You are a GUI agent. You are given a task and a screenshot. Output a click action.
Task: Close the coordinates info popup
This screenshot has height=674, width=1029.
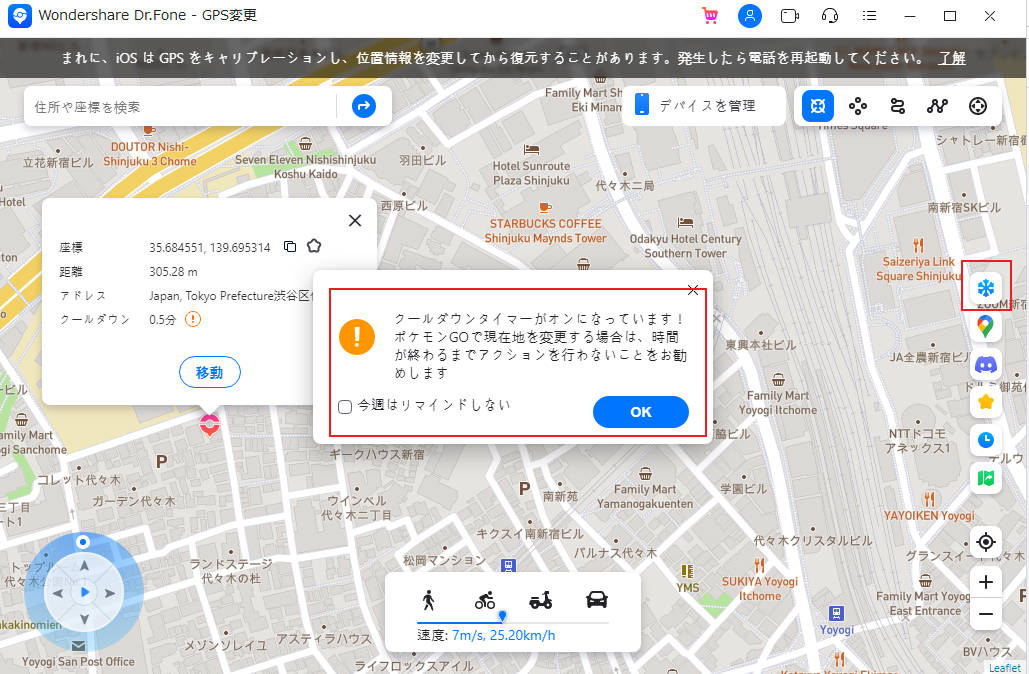coord(355,221)
